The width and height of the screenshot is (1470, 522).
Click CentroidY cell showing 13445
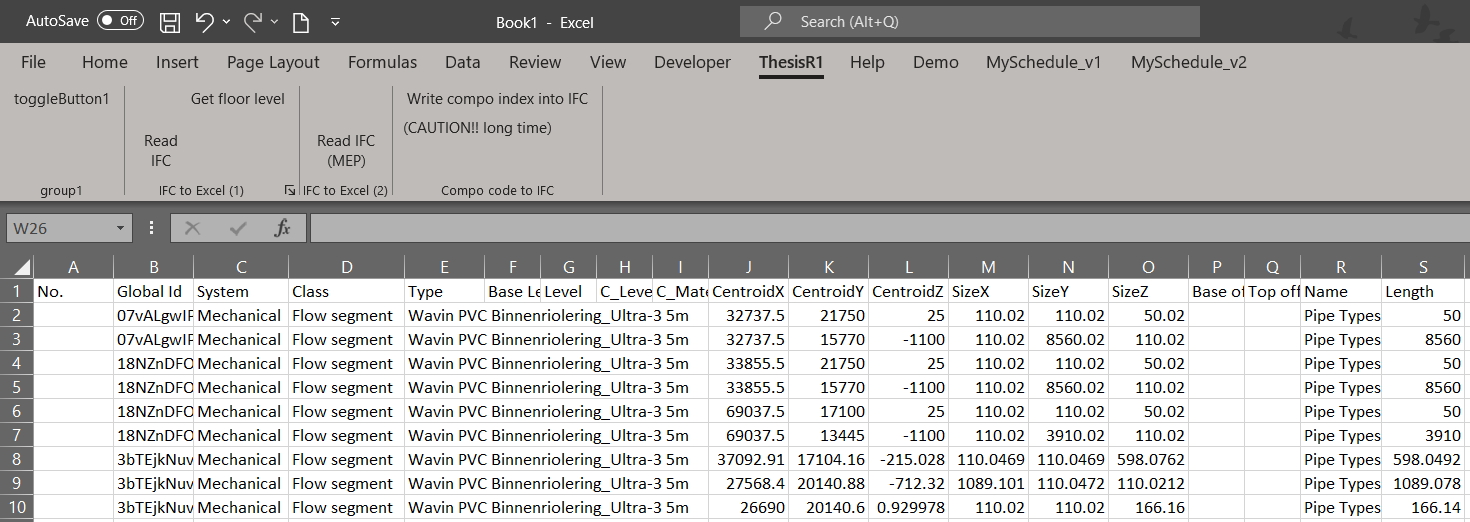pyautogui.click(x=828, y=436)
